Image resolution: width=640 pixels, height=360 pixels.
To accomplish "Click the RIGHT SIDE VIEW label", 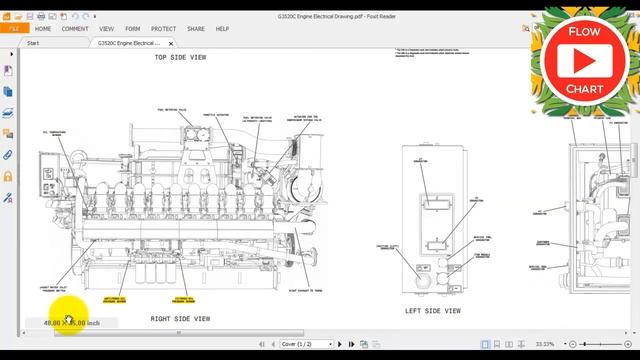I will 180,319.
